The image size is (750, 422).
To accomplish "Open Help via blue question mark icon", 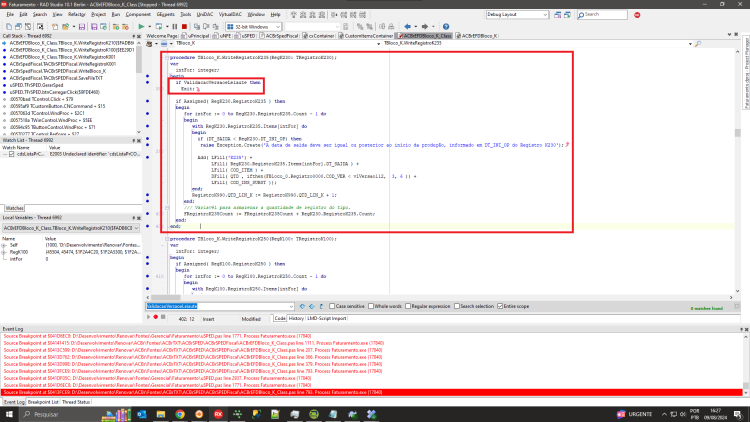I will tap(446, 27).
